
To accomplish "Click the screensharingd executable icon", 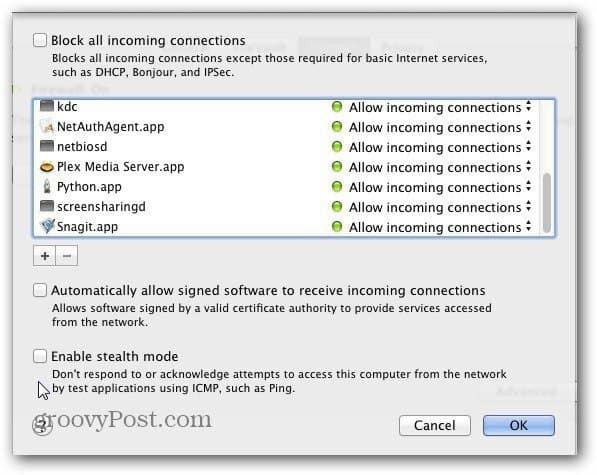I will point(47,206).
